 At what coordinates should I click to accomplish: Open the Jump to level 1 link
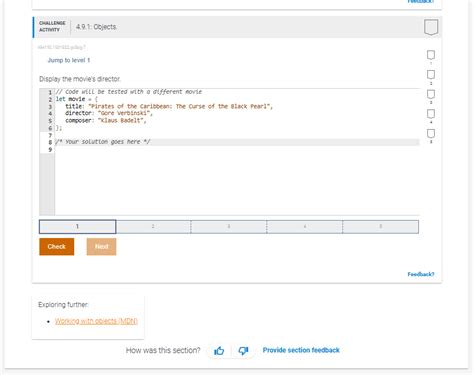69,60
